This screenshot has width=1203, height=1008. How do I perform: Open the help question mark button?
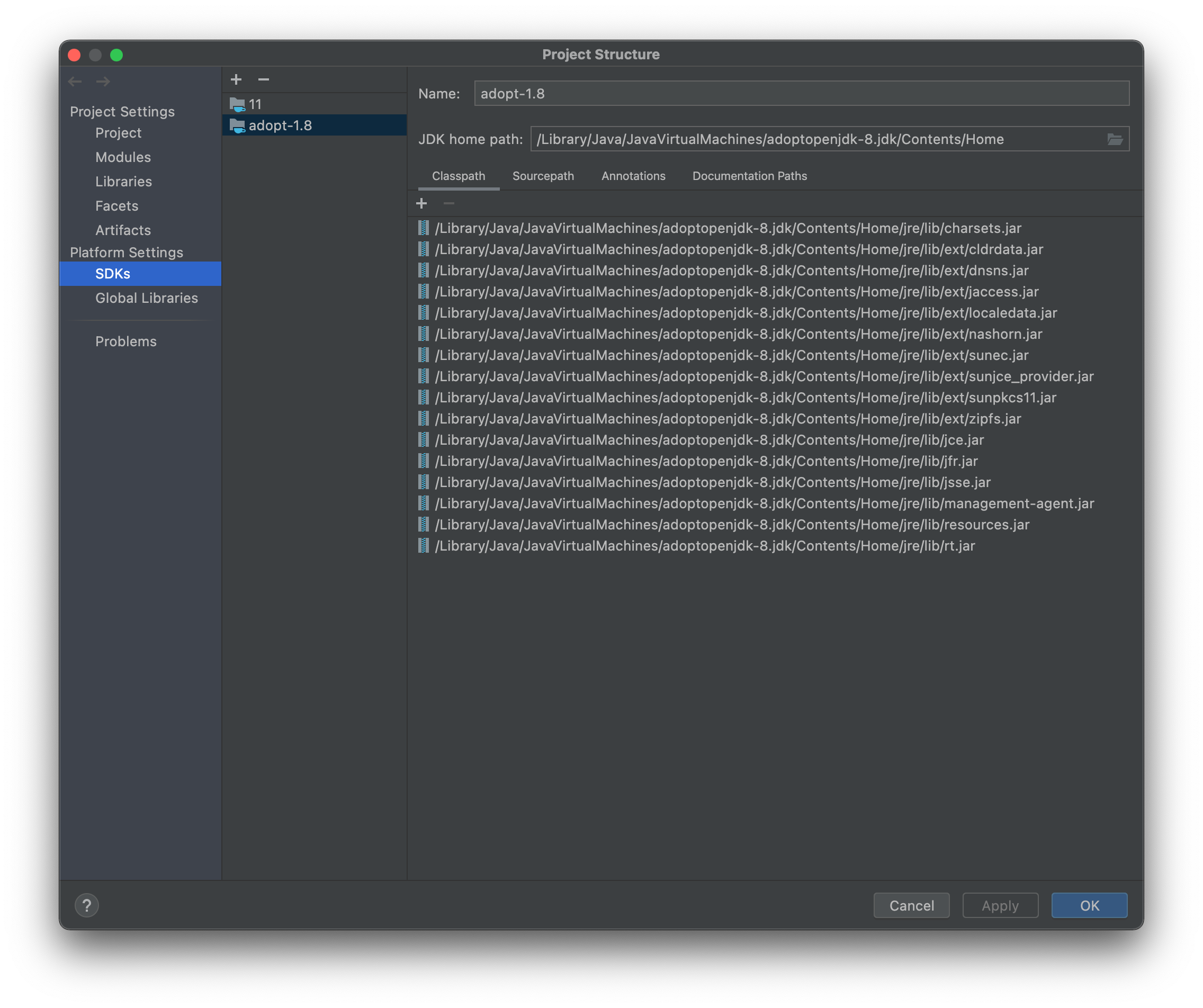pyautogui.click(x=86, y=905)
